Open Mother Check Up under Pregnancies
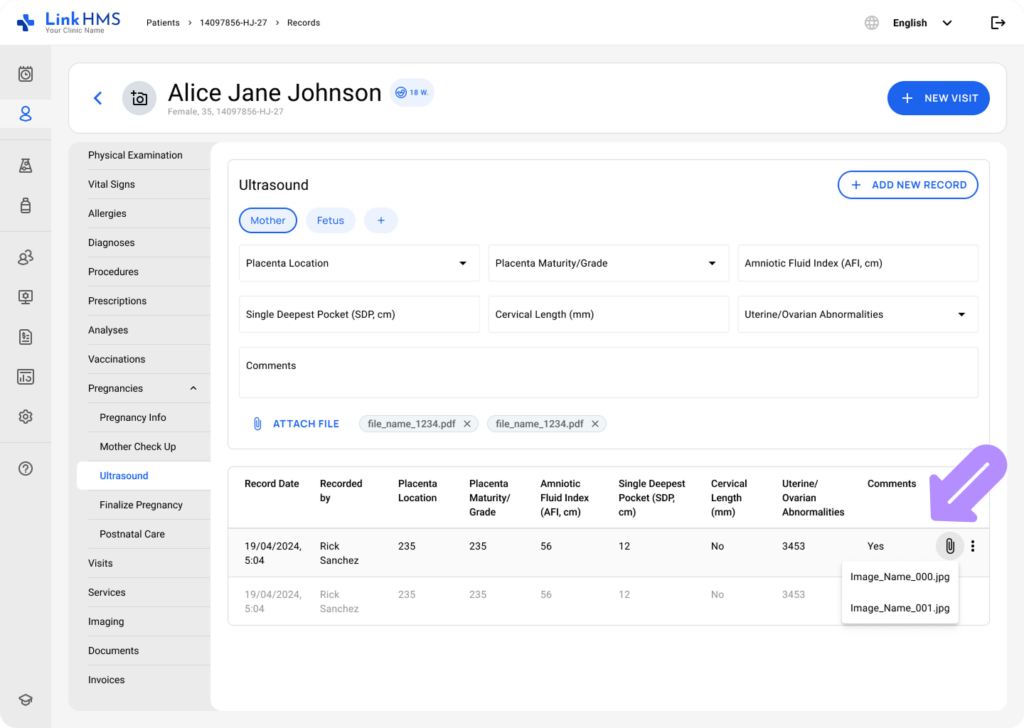The width and height of the screenshot is (1024, 728). click(x=138, y=447)
